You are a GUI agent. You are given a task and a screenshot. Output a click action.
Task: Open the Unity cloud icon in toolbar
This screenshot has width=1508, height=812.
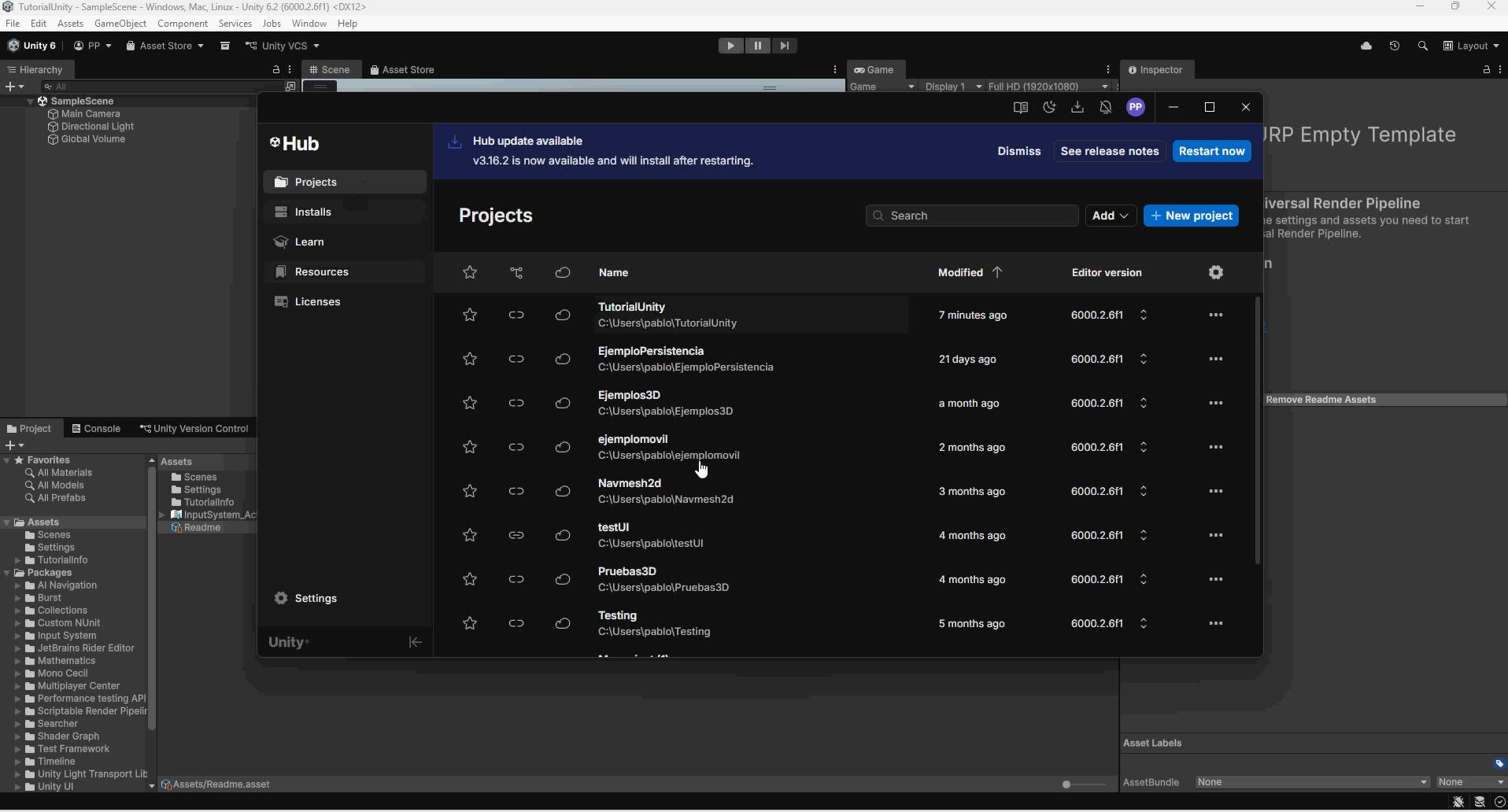(1366, 46)
